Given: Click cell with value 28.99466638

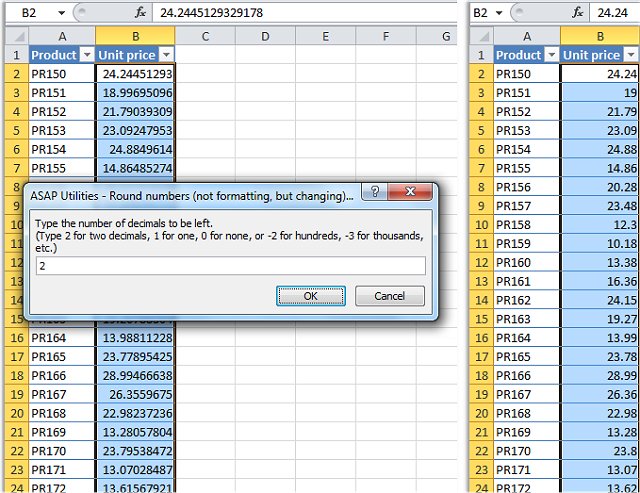Looking at the screenshot, I should tap(135, 375).
